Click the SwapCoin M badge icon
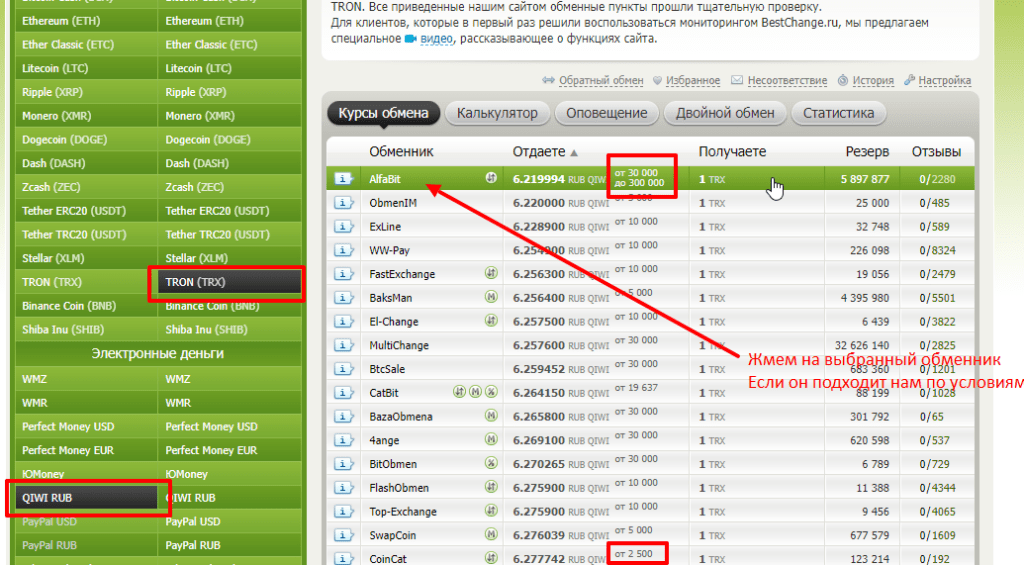 [491, 534]
